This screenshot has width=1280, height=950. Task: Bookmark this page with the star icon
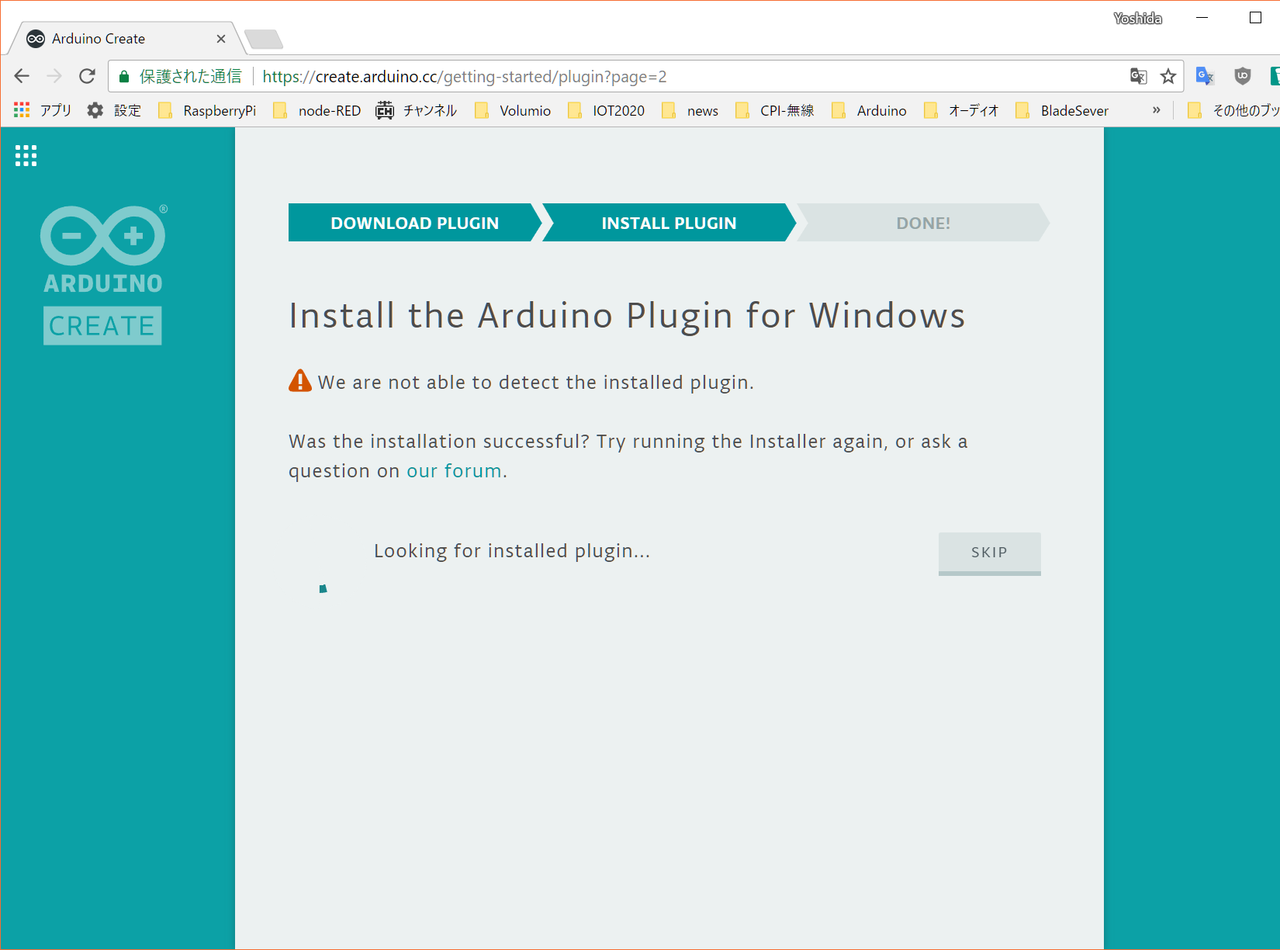[x=1167, y=76]
